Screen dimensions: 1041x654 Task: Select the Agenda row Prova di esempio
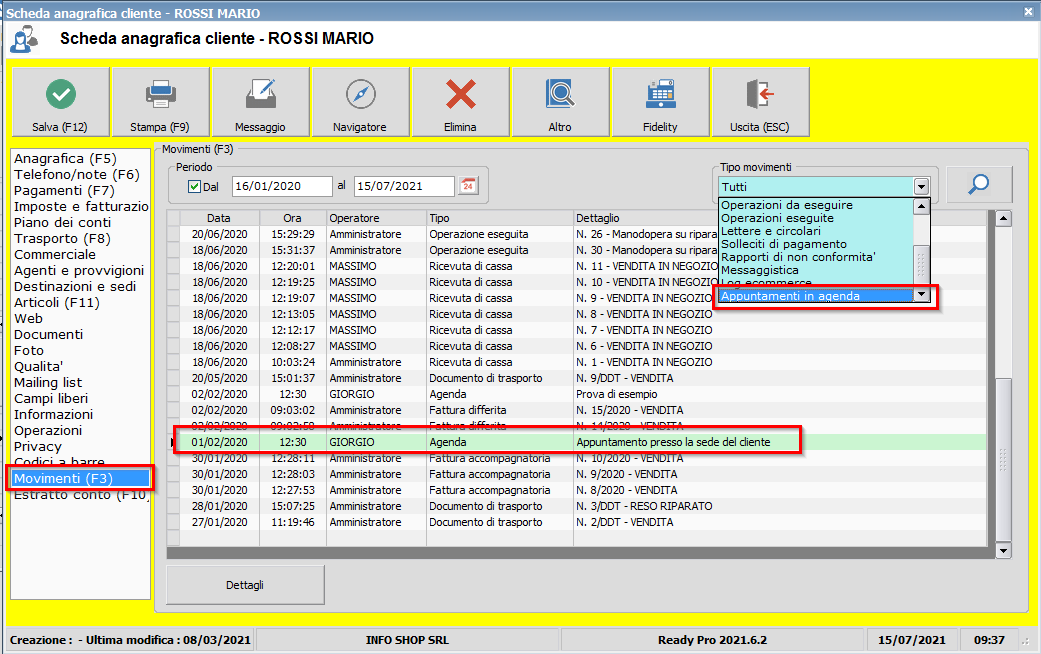tap(576, 394)
